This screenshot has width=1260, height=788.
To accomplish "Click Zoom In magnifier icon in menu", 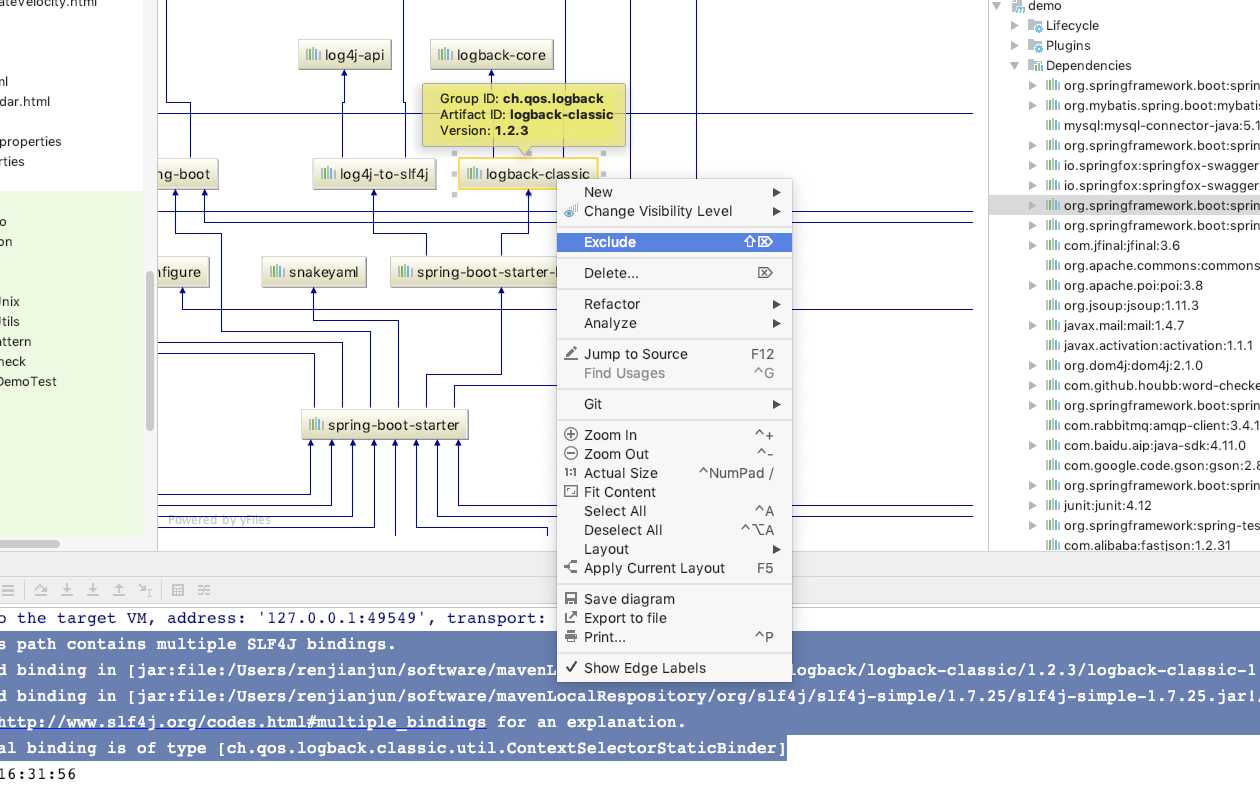I will [x=571, y=435].
